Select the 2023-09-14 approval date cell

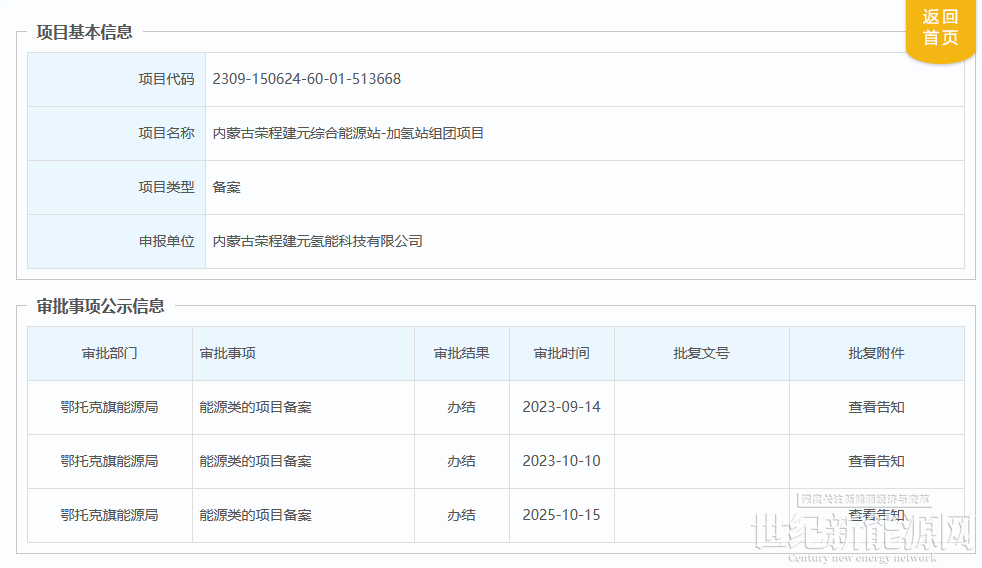[561, 407]
